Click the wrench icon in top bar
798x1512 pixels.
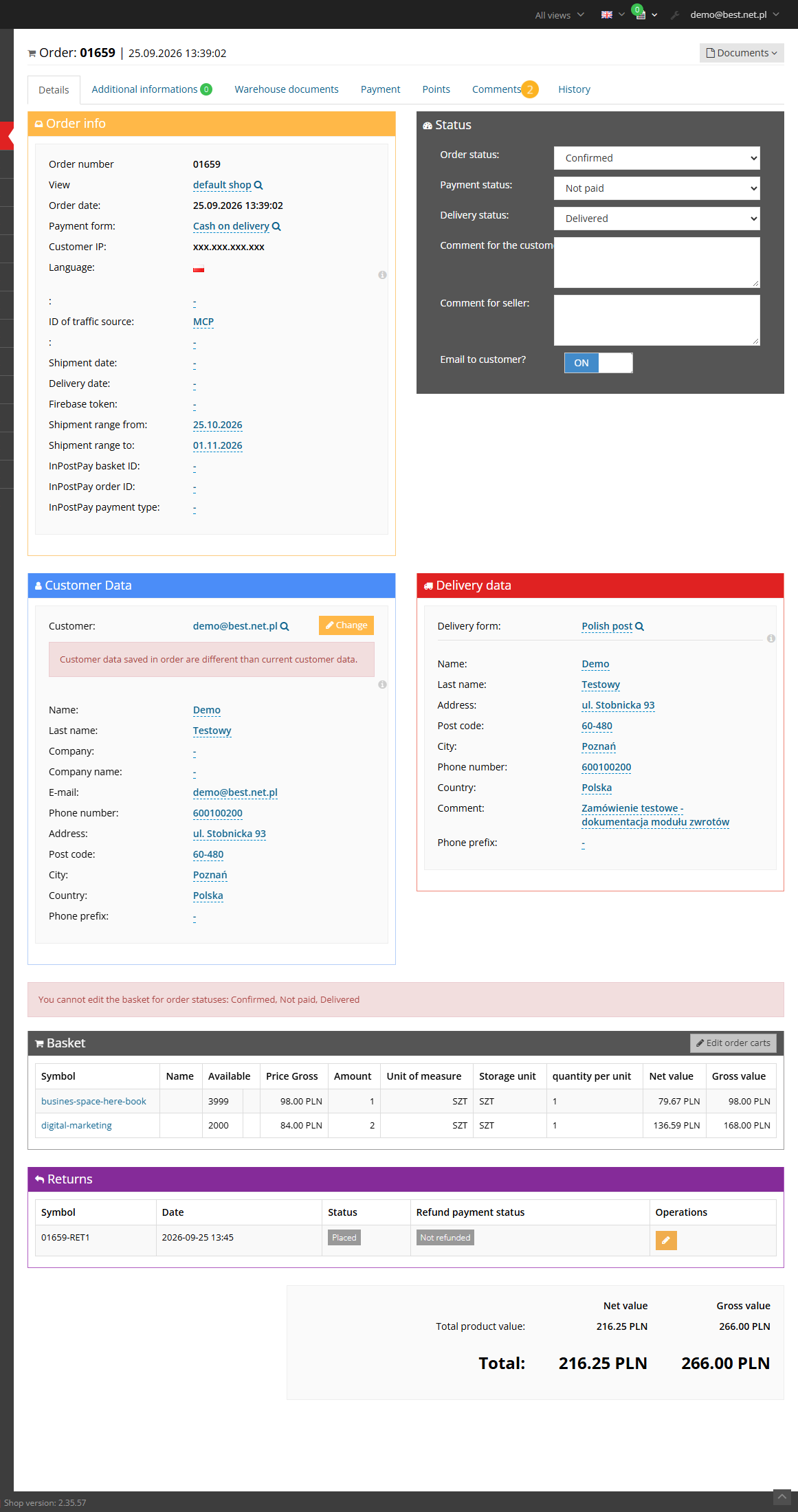(675, 15)
